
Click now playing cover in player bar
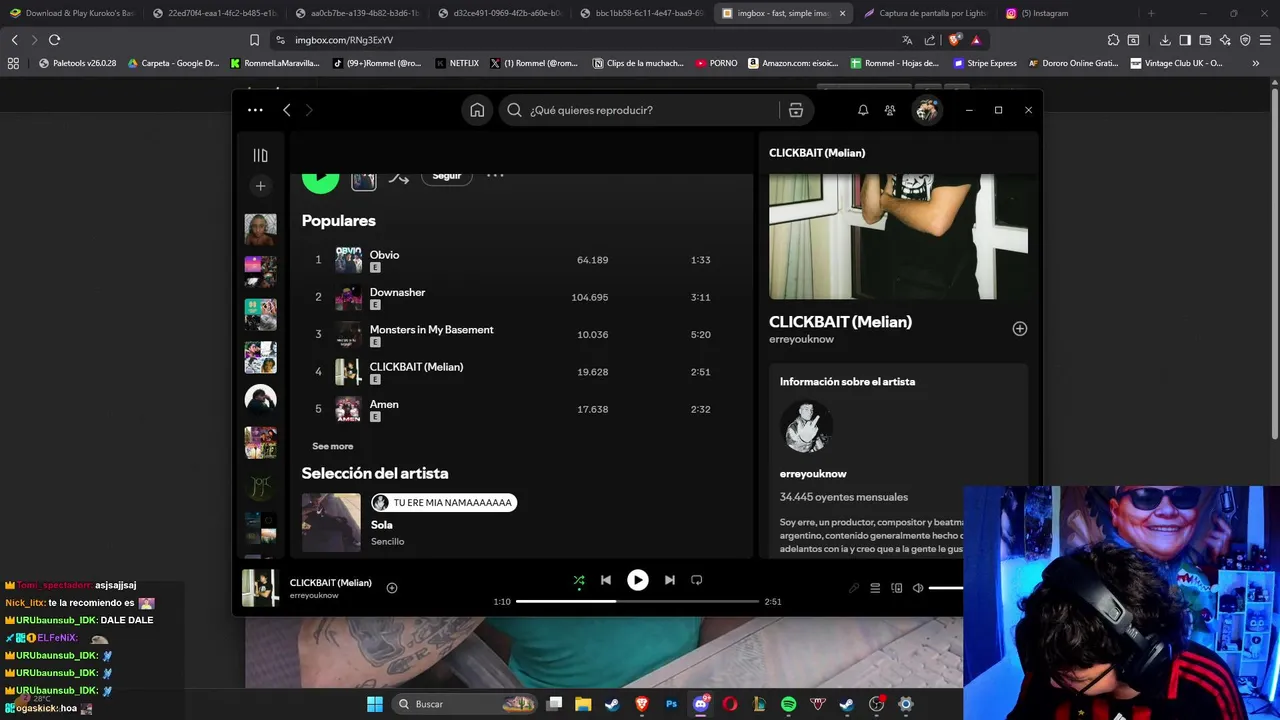click(260, 588)
